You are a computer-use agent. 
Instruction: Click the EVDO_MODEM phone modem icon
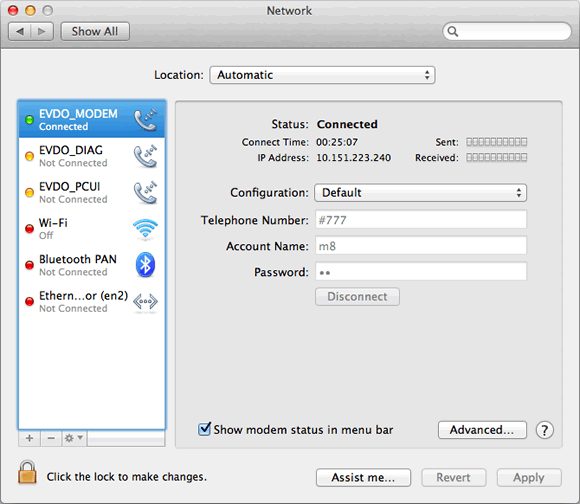[145, 120]
